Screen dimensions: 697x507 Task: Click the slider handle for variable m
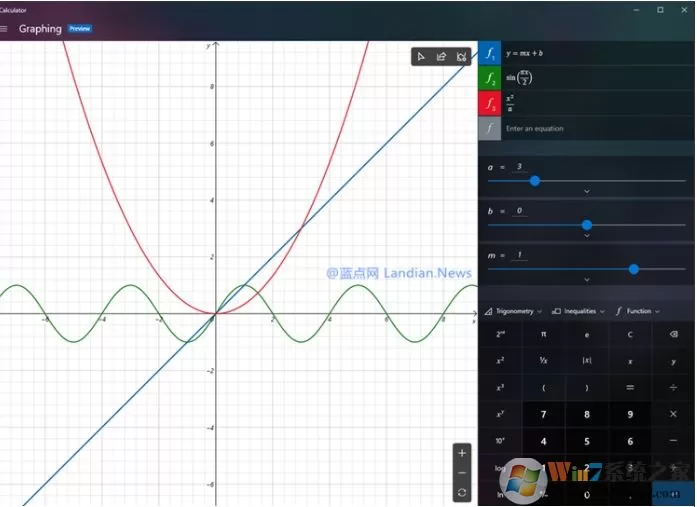pyautogui.click(x=634, y=269)
